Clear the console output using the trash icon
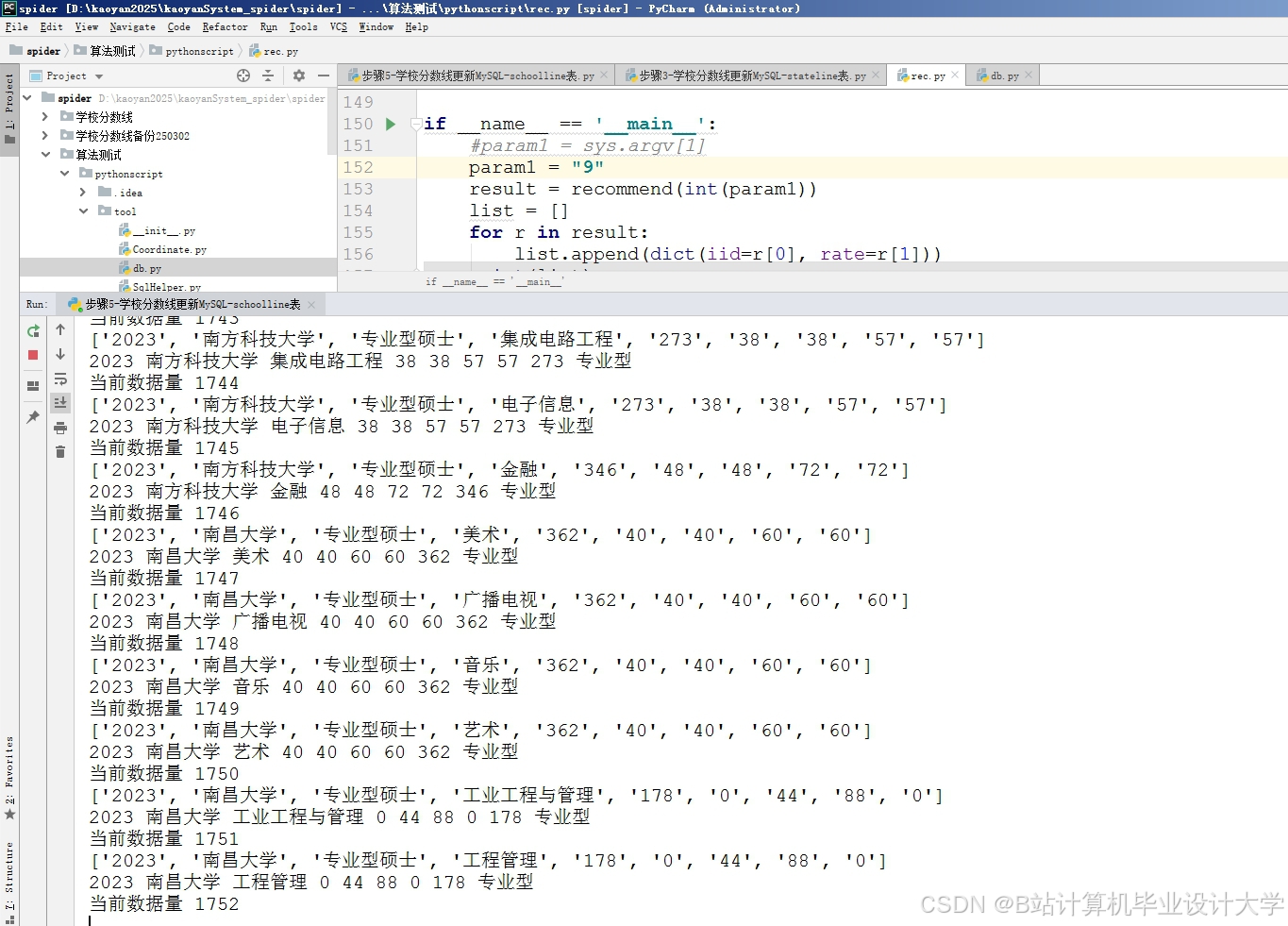1288x926 pixels. (x=60, y=452)
